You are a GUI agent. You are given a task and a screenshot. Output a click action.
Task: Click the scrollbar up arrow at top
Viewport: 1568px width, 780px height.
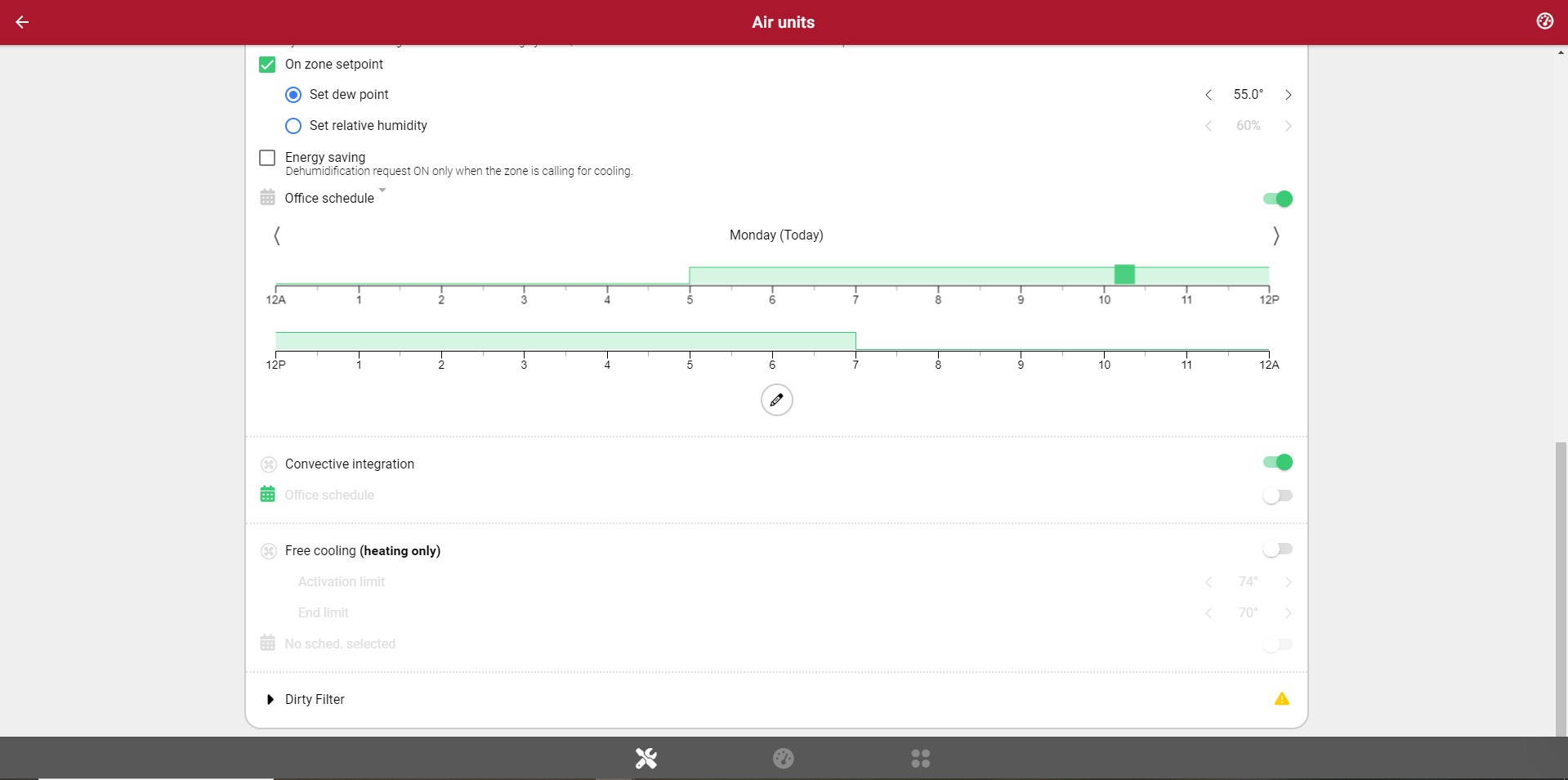pos(1561,52)
